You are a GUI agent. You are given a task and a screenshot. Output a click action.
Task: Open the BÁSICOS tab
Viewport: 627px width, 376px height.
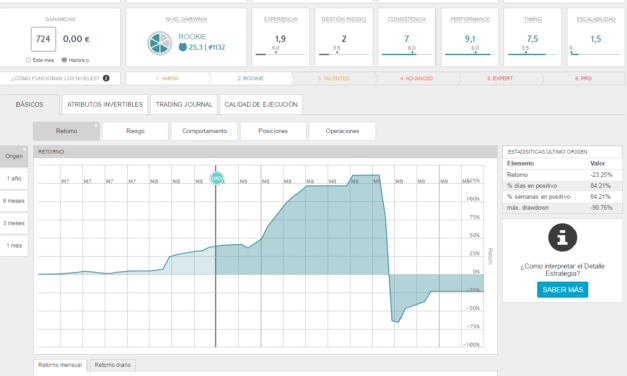(30, 105)
